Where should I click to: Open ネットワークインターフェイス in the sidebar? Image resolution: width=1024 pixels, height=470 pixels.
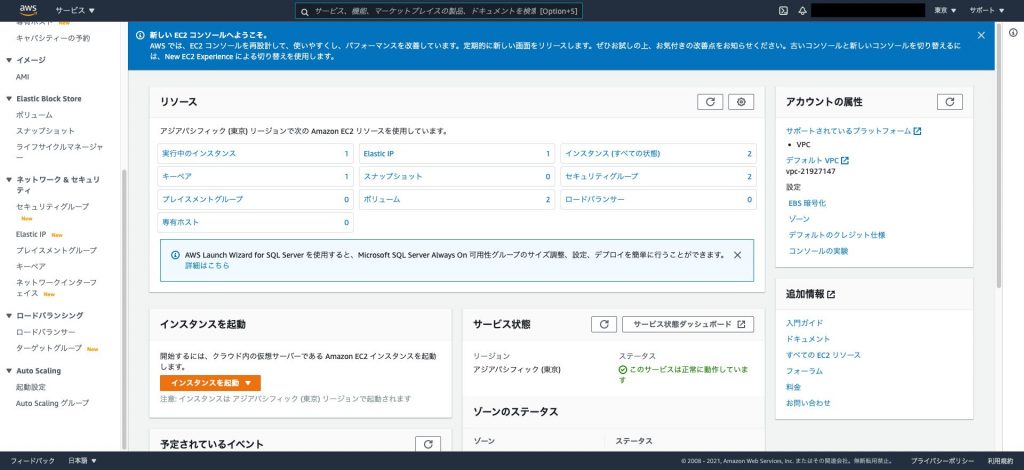point(56,289)
